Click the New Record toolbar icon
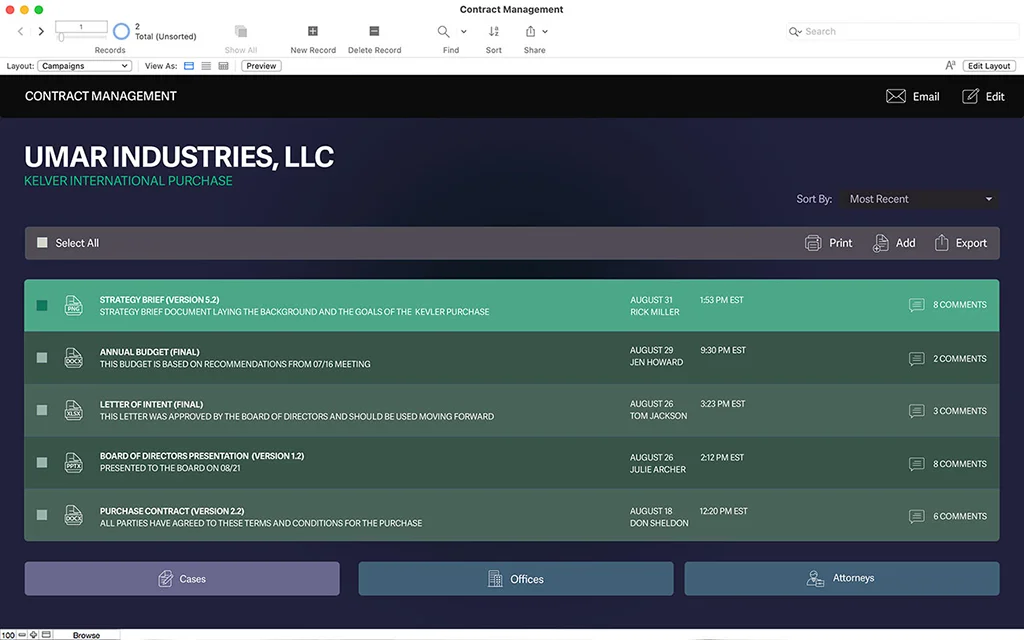1024x640 pixels. [313, 32]
